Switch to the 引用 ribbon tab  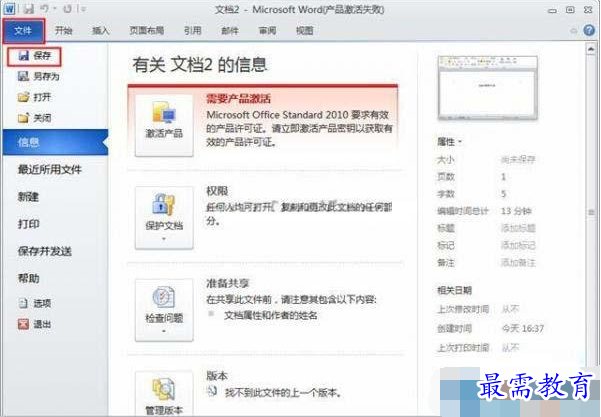192,30
